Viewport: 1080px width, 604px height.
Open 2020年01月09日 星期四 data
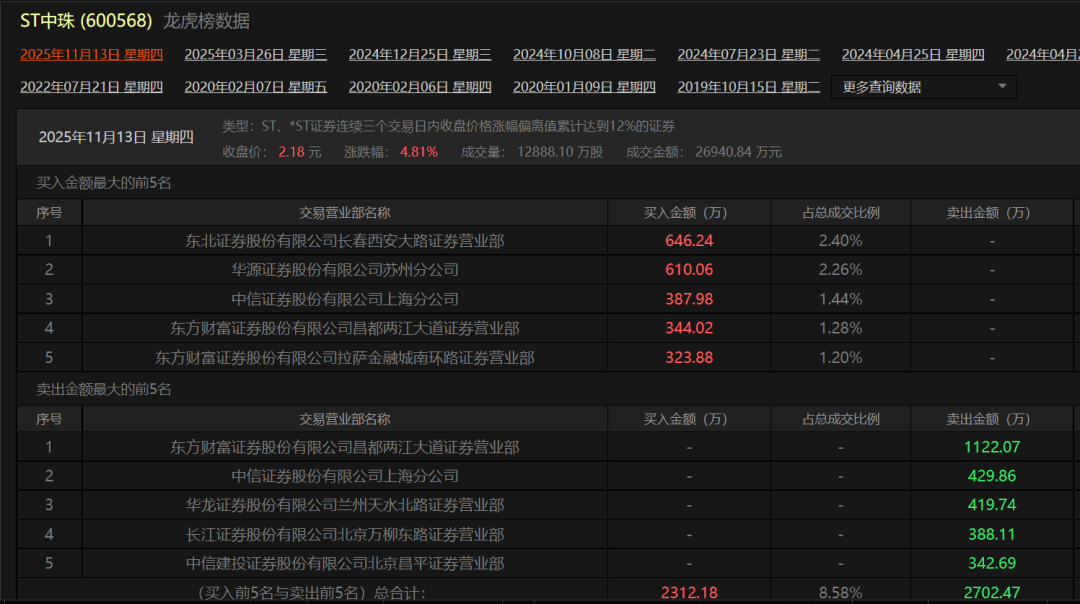[x=584, y=87]
